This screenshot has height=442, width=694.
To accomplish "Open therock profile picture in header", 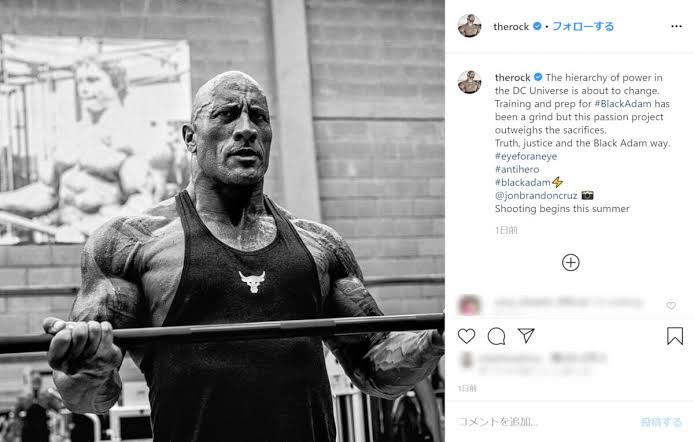I will tap(469, 26).
